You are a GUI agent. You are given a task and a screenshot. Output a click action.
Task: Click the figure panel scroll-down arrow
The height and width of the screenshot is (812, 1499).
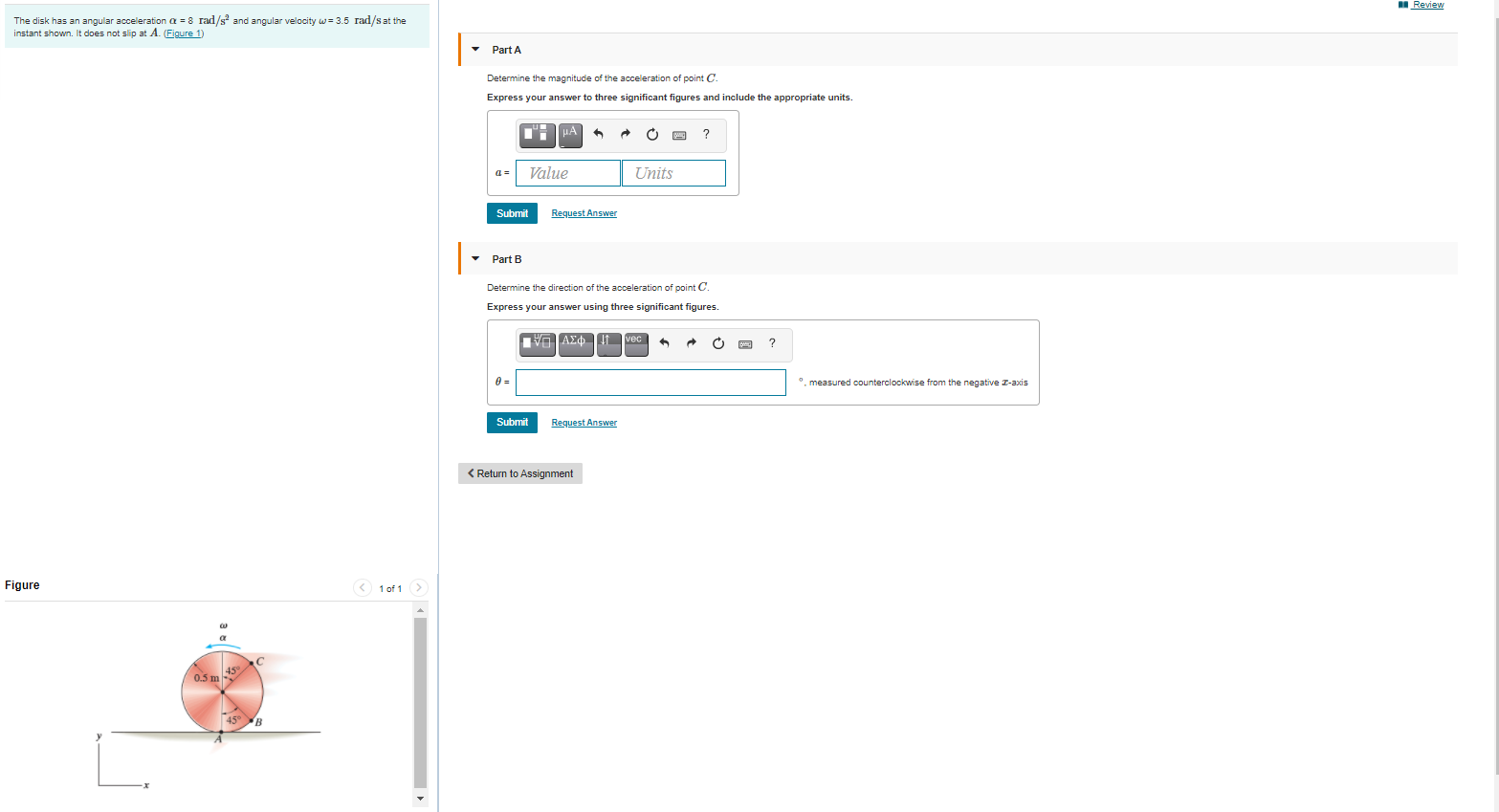(x=420, y=799)
